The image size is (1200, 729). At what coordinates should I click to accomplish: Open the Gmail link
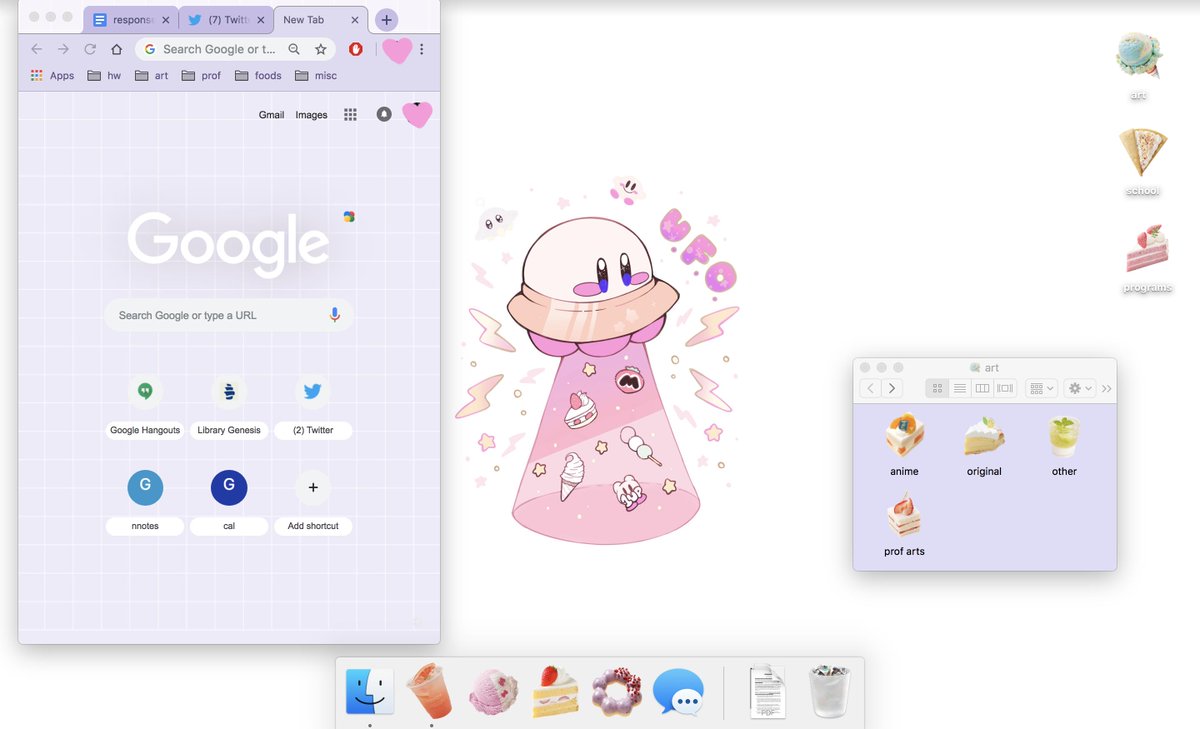tap(272, 115)
